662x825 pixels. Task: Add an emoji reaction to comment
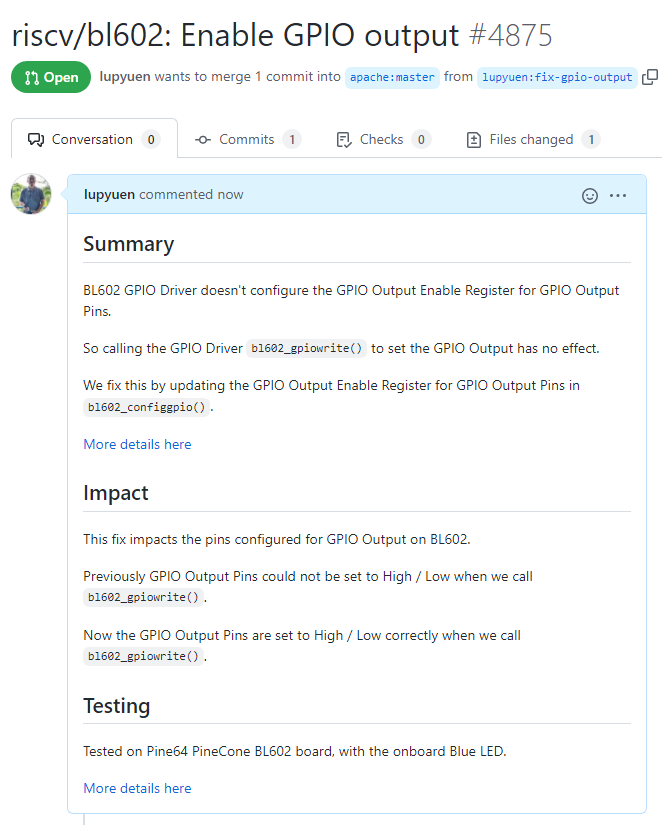(590, 195)
